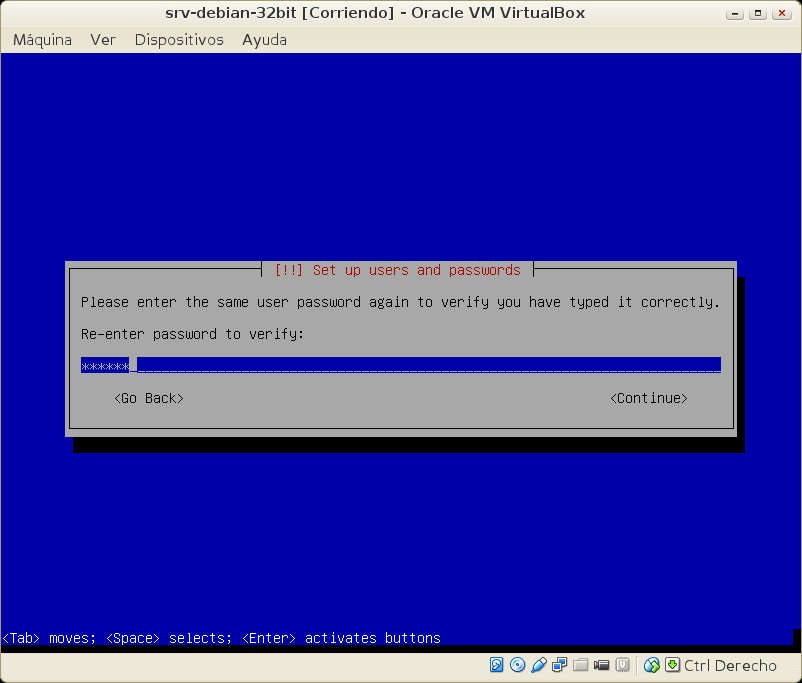Open the Dispositivos menu
This screenshot has height=683, width=802.
point(179,40)
